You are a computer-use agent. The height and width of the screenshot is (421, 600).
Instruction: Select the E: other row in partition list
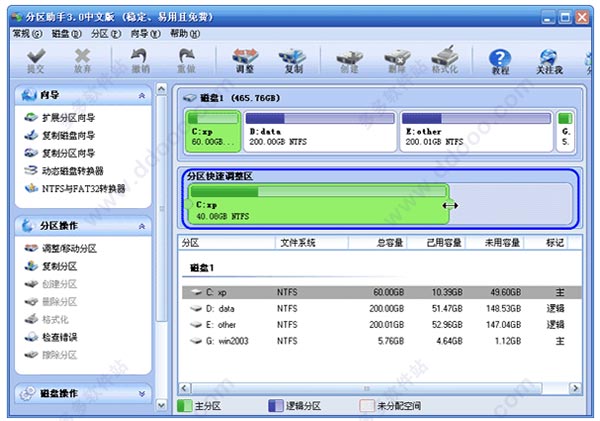click(382, 325)
